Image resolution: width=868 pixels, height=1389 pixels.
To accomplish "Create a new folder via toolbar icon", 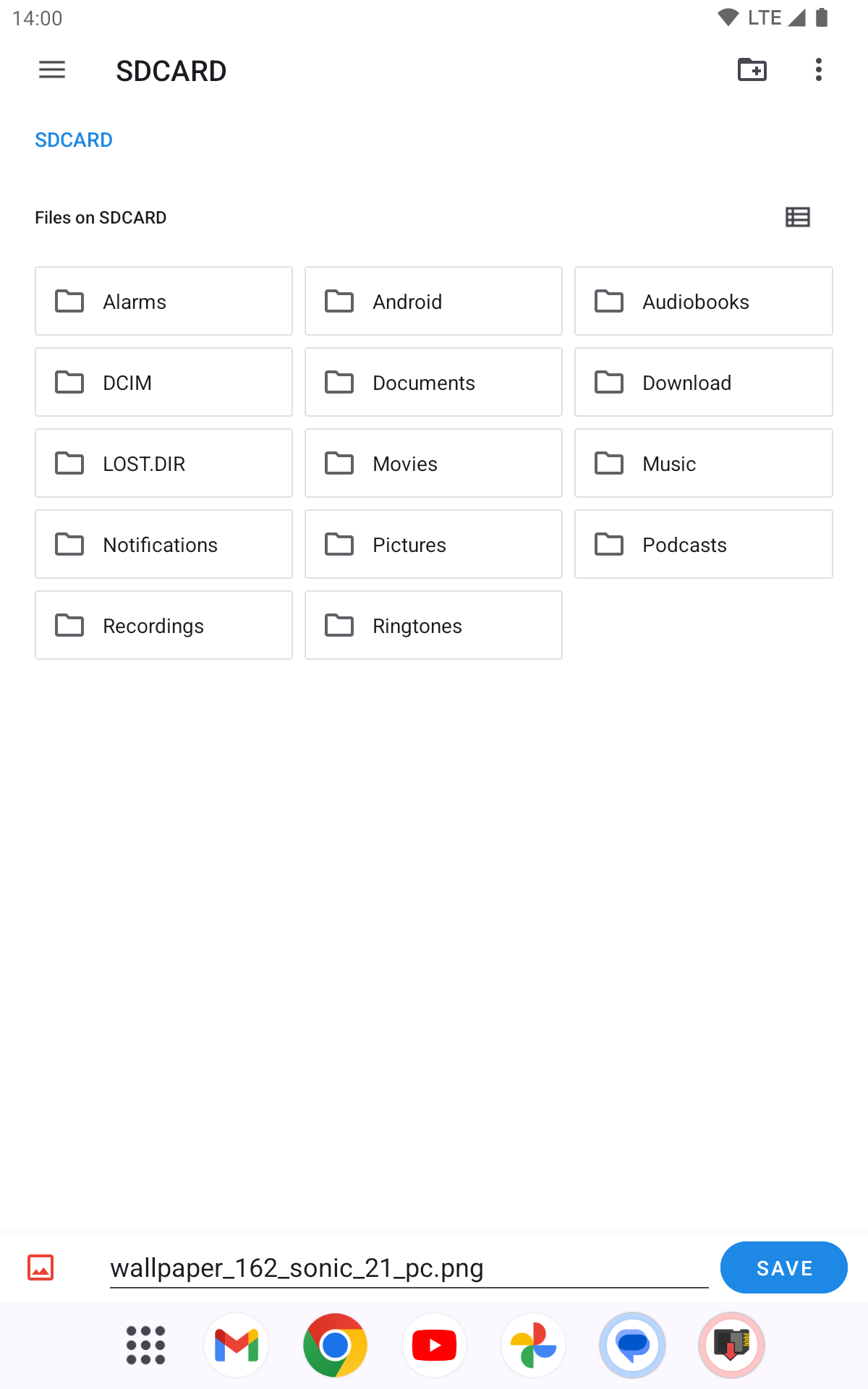I will click(752, 70).
